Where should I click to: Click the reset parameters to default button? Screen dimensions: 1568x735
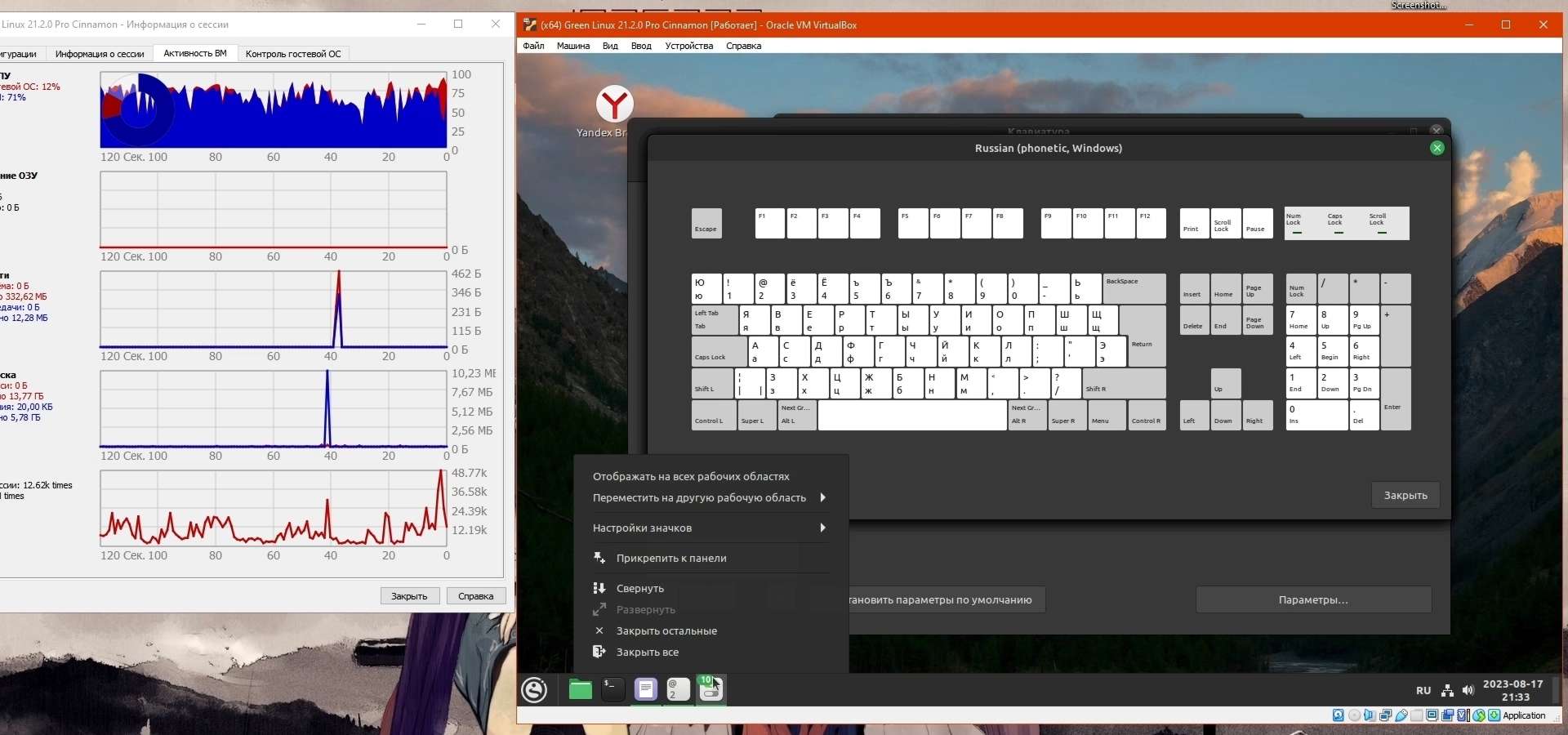946,599
